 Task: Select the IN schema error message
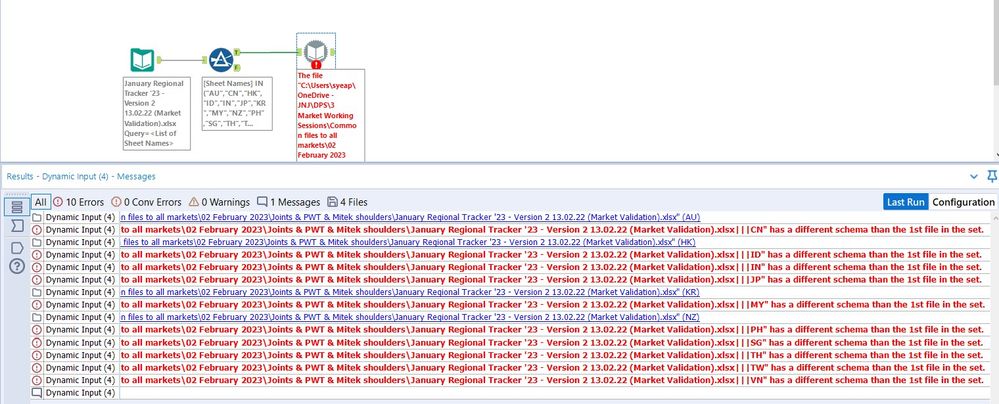pyautogui.click(x=552, y=267)
